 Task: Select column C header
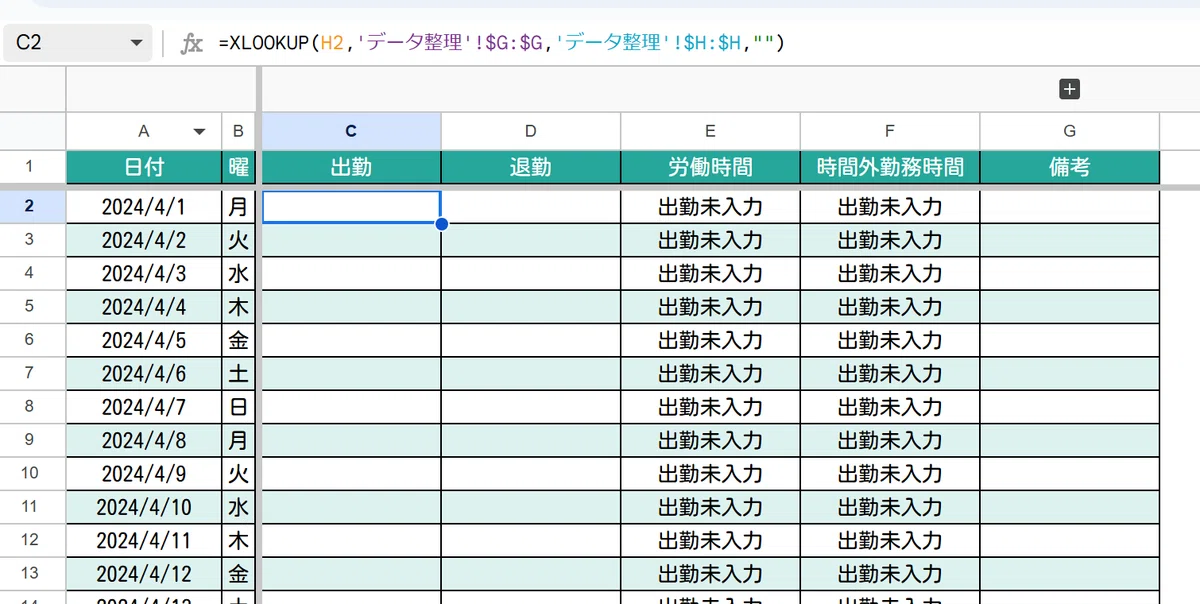351,131
